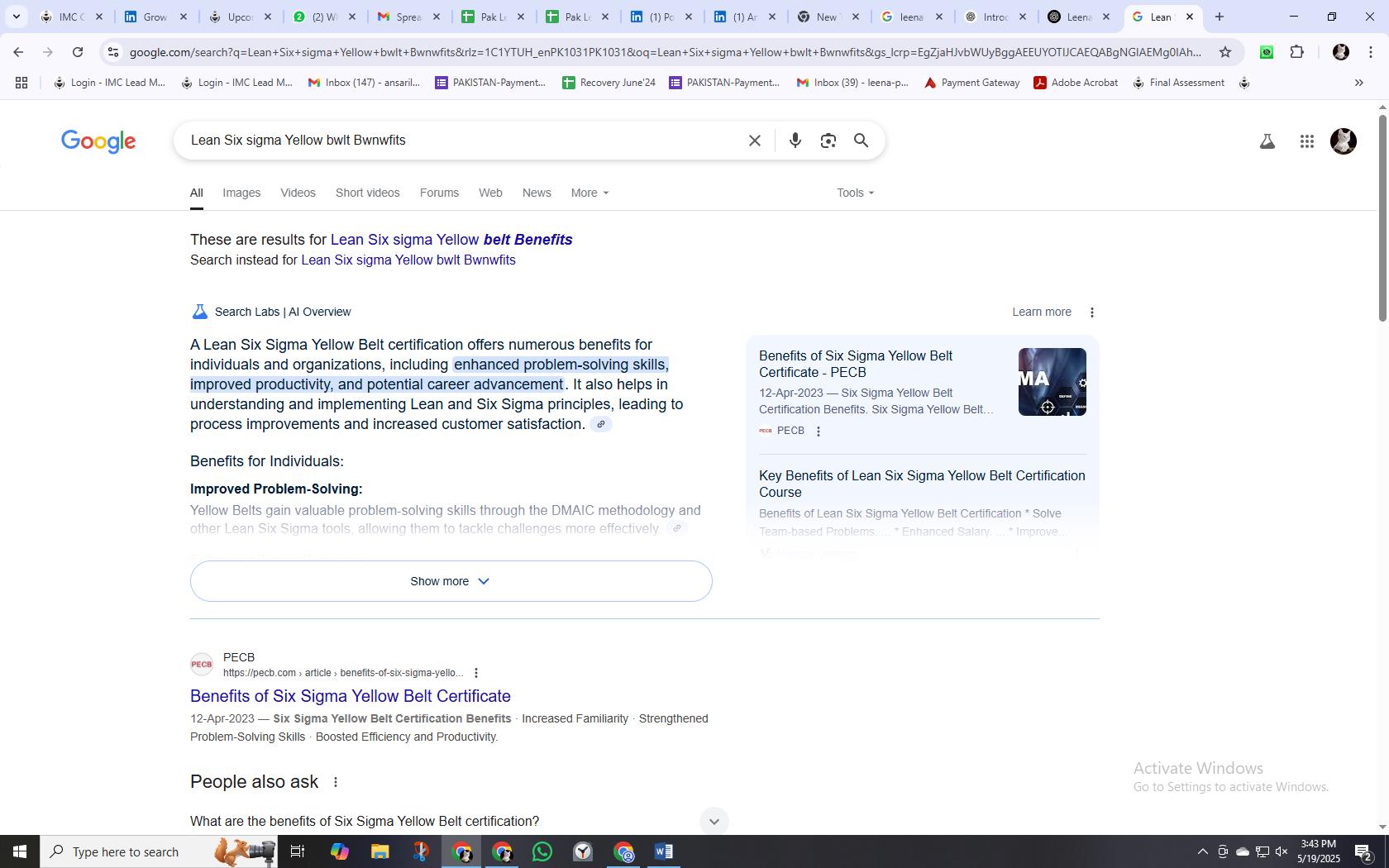Switch to the Short videos tab
The height and width of the screenshot is (868, 1389).
[x=367, y=193]
